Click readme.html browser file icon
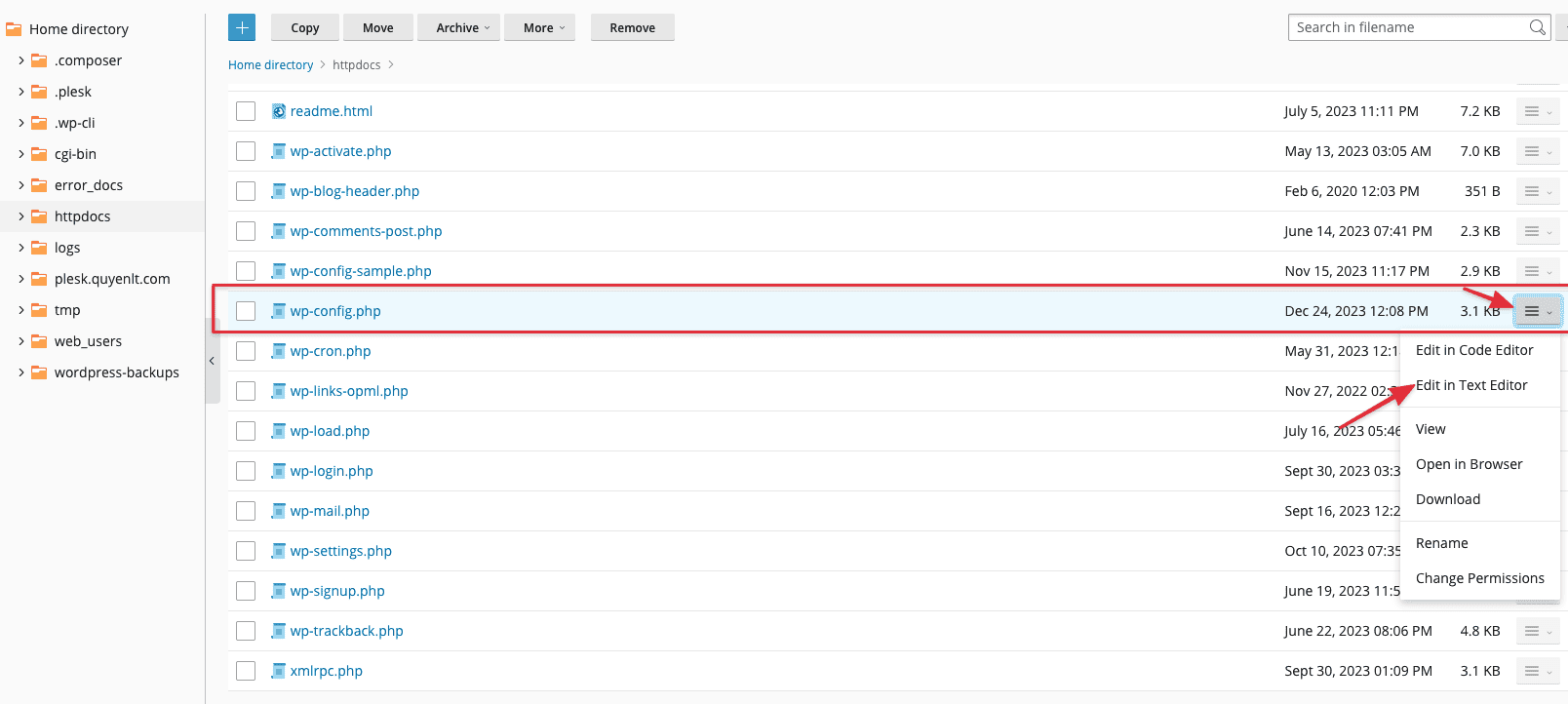Image resolution: width=1568 pixels, height=704 pixels. pos(279,111)
